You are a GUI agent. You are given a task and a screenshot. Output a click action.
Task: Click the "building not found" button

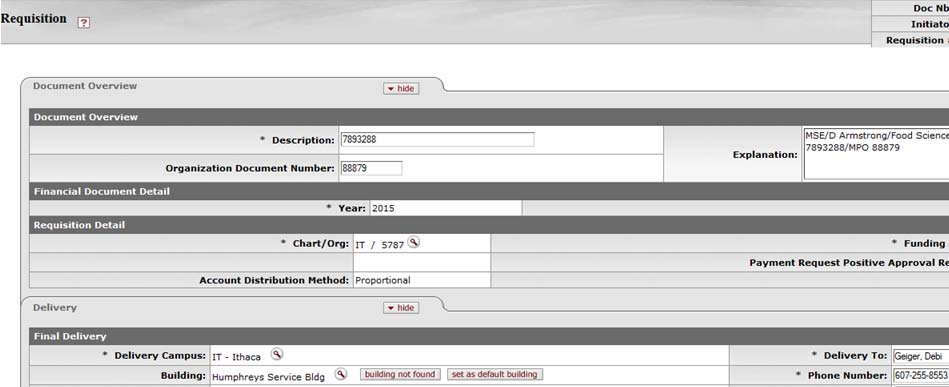[400, 374]
